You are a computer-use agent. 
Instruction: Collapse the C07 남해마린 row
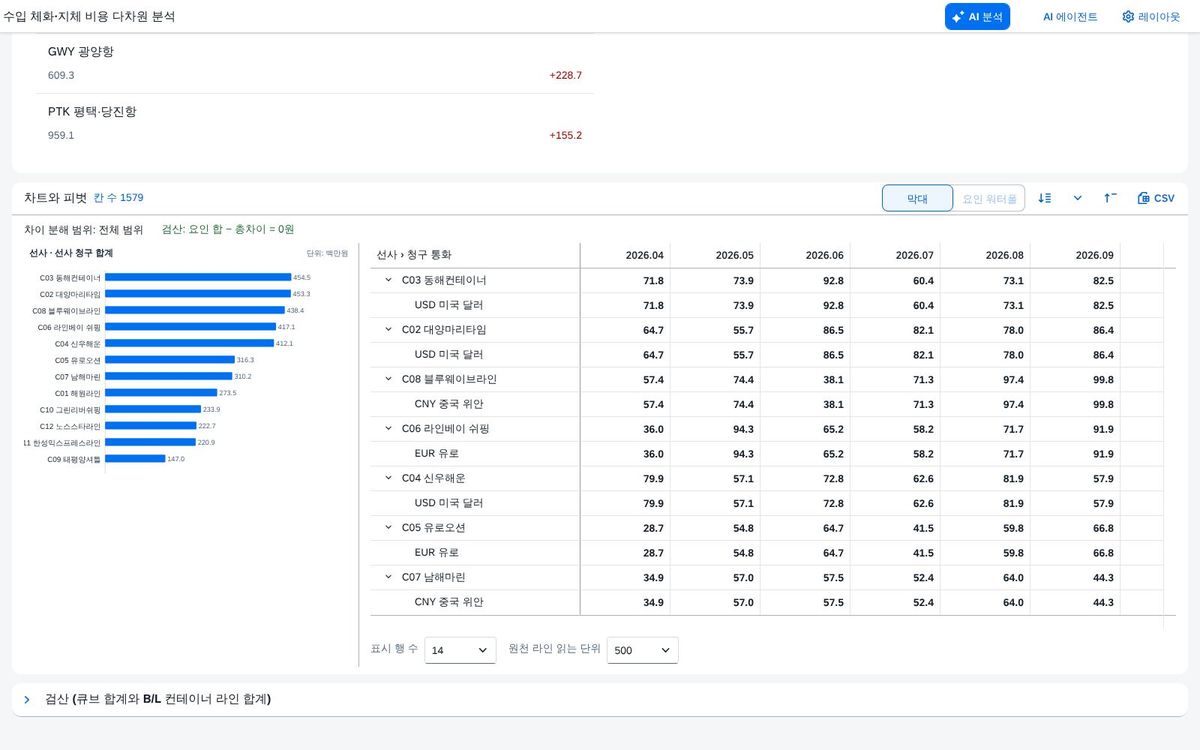388,577
